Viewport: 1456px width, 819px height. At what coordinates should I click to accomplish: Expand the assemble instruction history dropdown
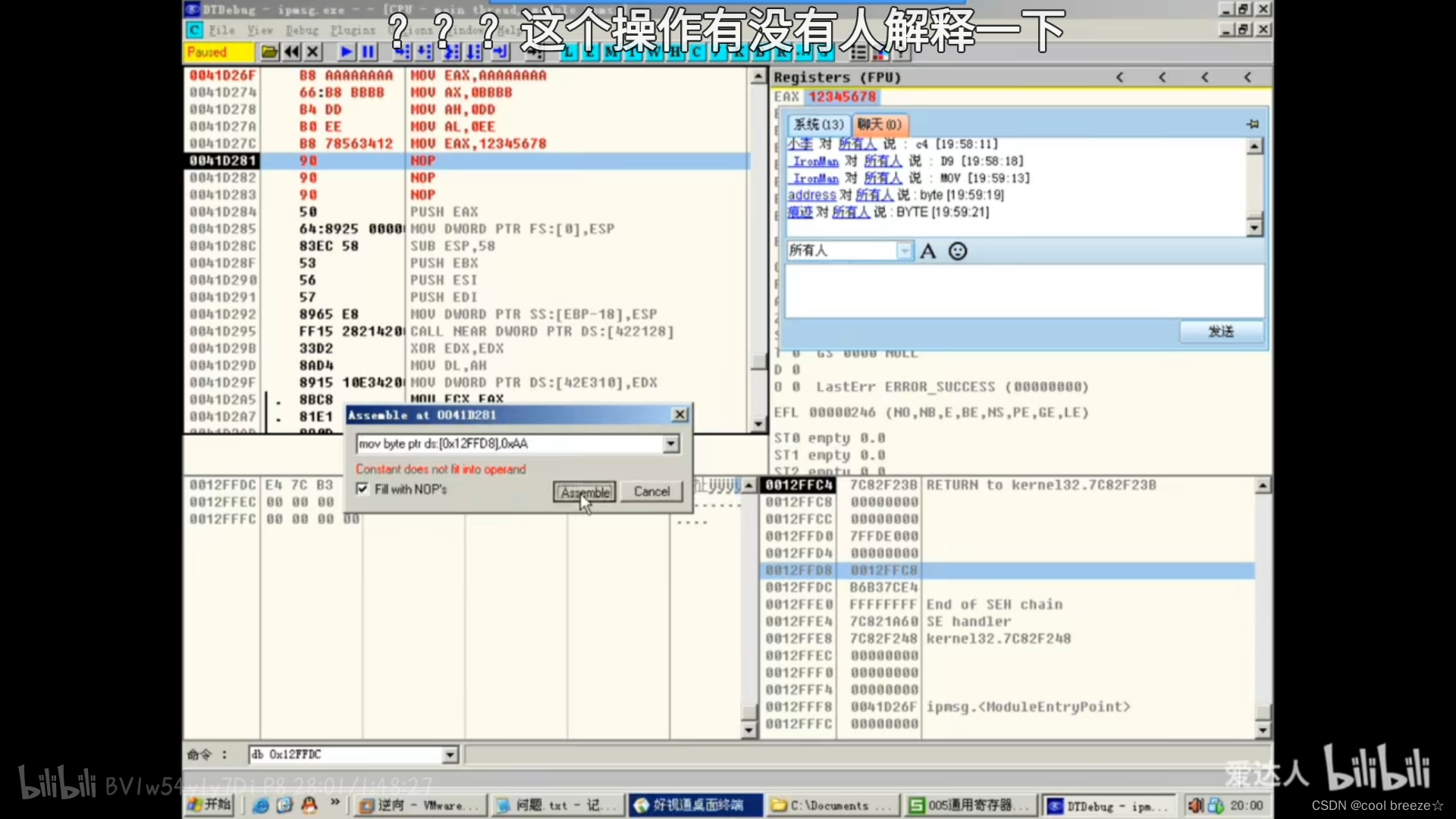[x=671, y=444]
